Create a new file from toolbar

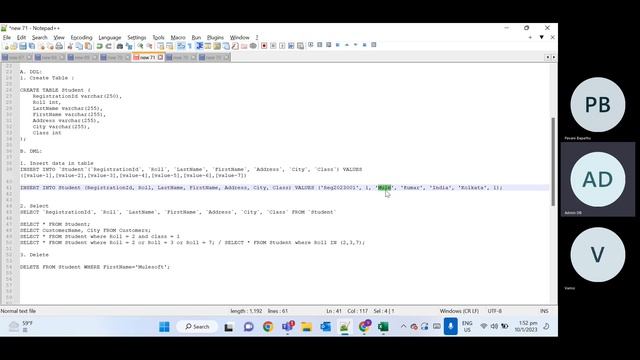pyautogui.click(x=5, y=46)
